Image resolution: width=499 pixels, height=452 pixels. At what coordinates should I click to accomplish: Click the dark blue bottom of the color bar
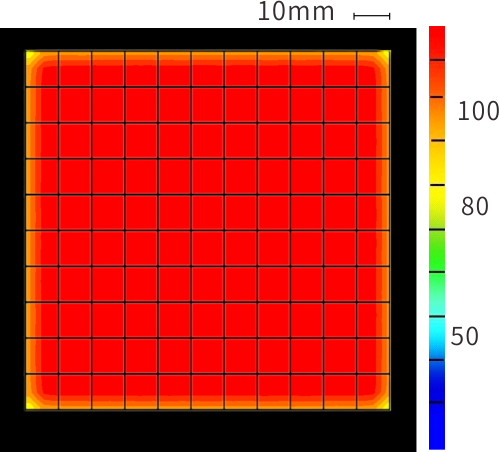coord(437,426)
